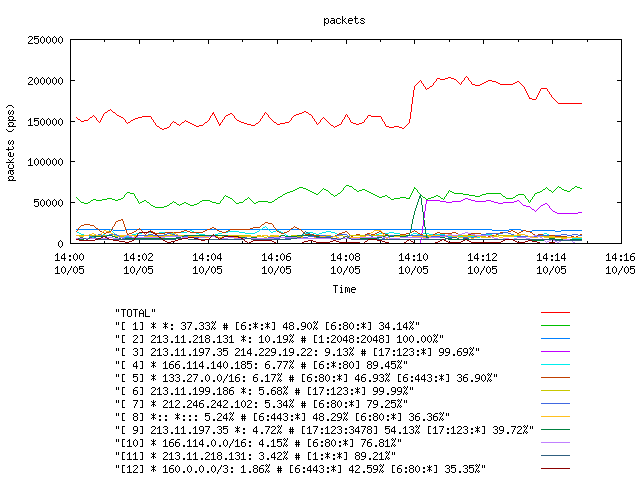
Task: Click the cyan legend line for entry [ 4]
Action: click(x=555, y=364)
